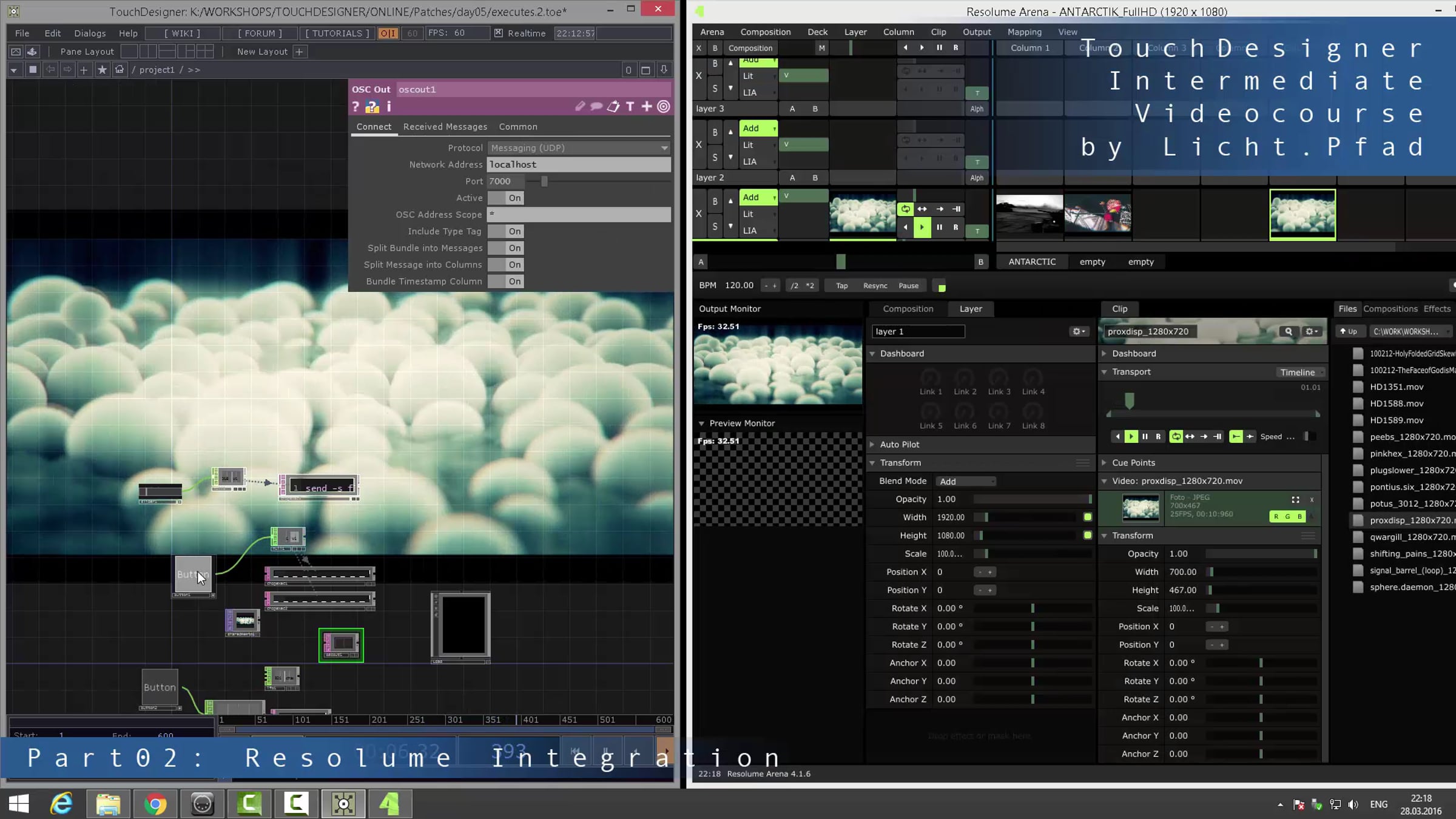Click layer 1 forward play button in deck
This screenshot has width=1456, height=819.
tap(922, 227)
